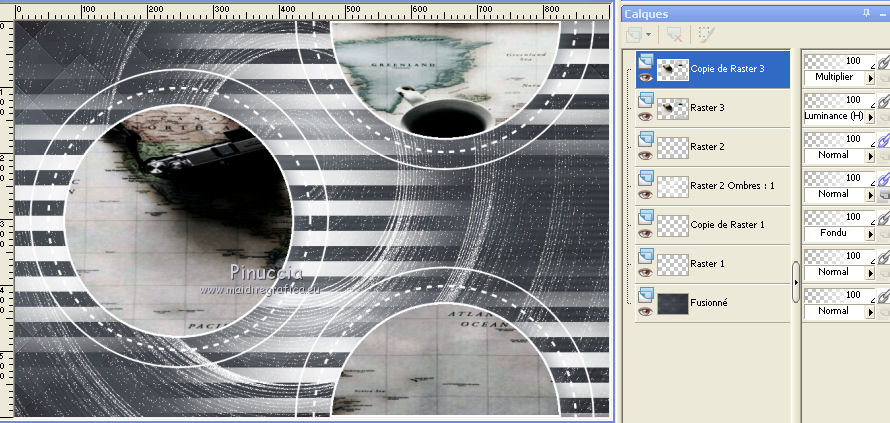Adjust opacity slider of Copie de Raster 1

(x=839, y=217)
